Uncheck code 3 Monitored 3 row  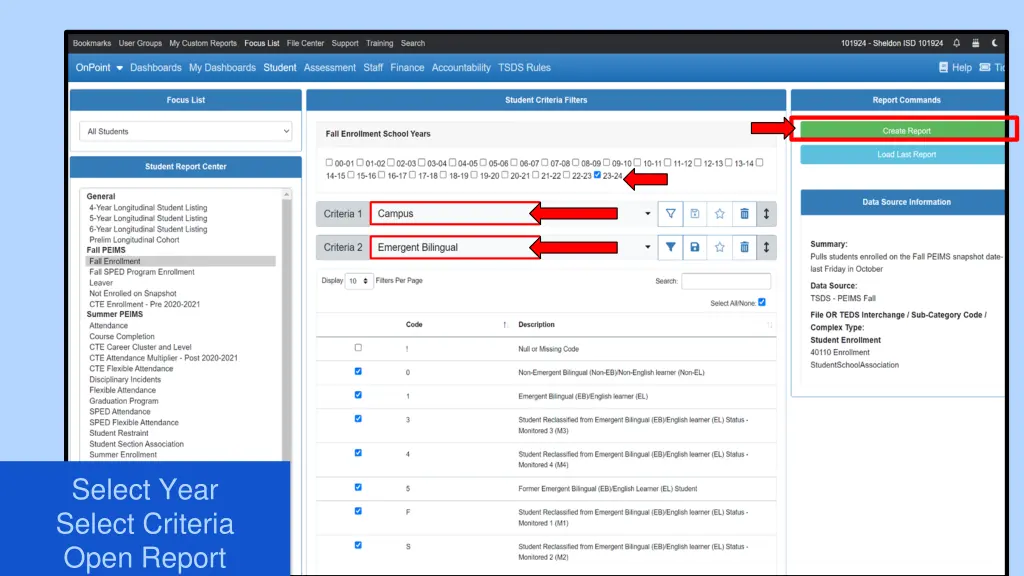tap(358, 419)
